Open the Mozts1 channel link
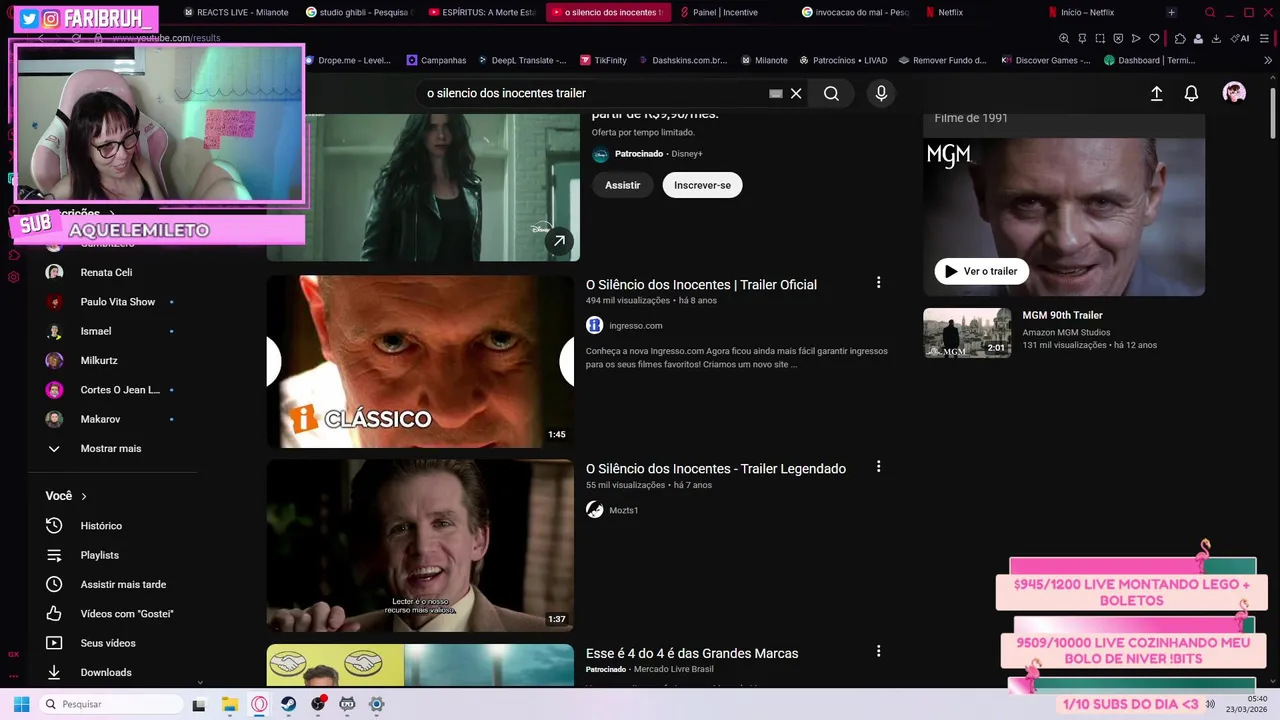Screen dimensions: 1280x720 pyautogui.click(x=623, y=510)
